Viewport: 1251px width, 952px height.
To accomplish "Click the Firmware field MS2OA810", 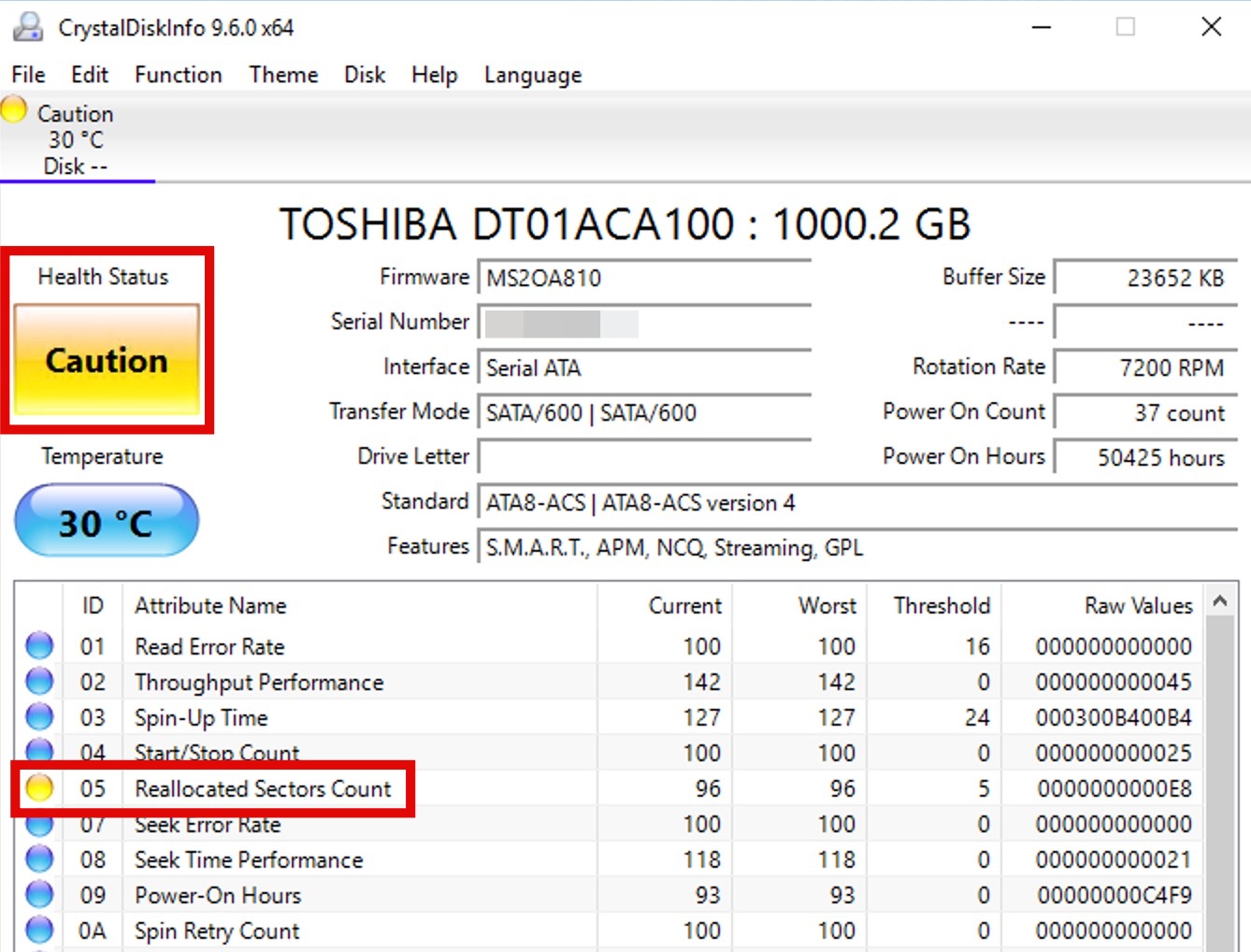I will click(644, 278).
